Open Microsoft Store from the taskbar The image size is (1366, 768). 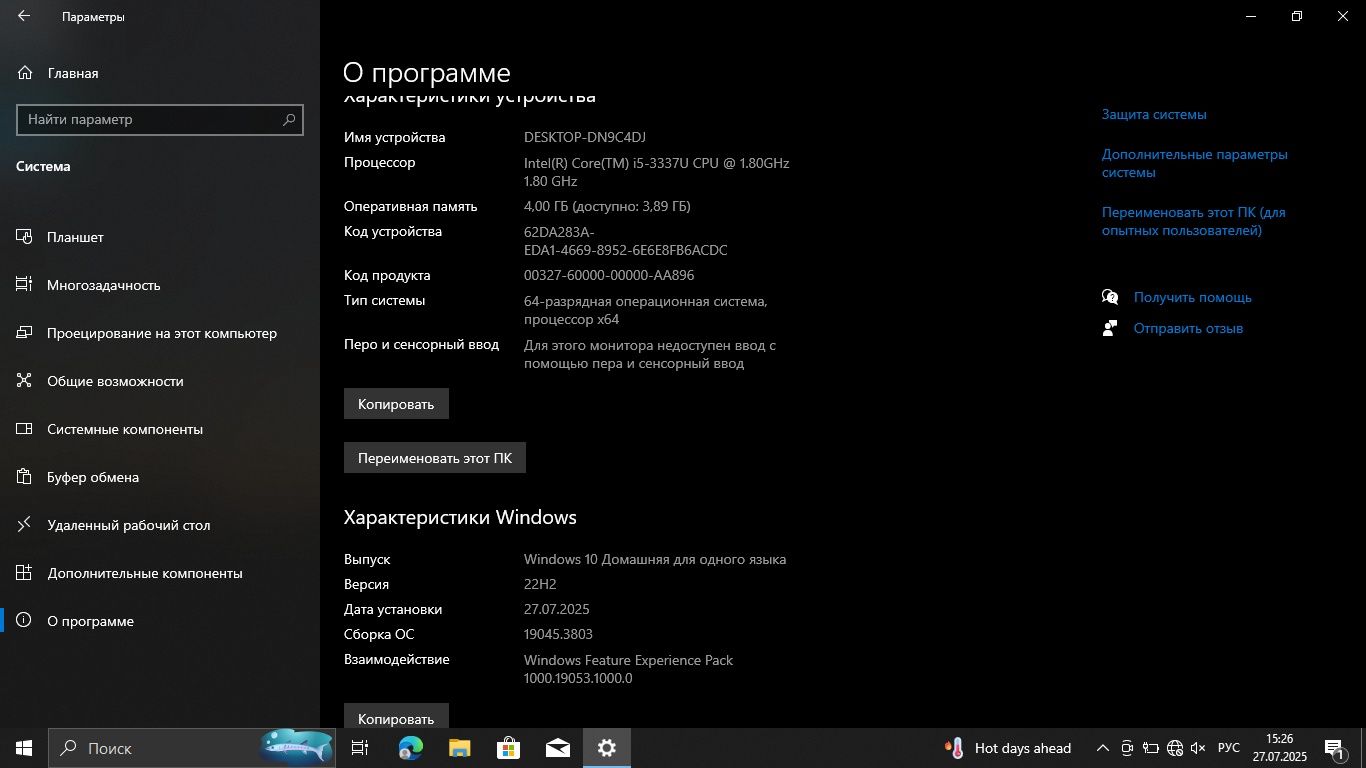509,748
